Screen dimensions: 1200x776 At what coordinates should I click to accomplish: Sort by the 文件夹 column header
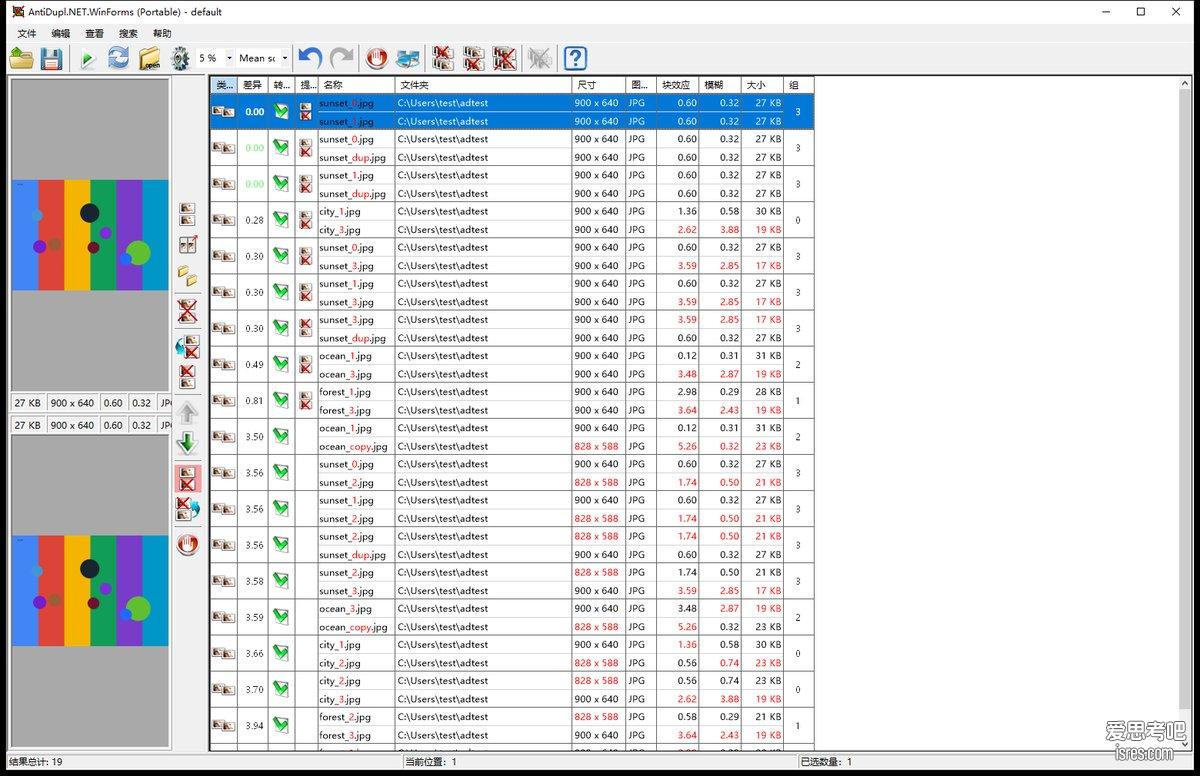[x=483, y=85]
